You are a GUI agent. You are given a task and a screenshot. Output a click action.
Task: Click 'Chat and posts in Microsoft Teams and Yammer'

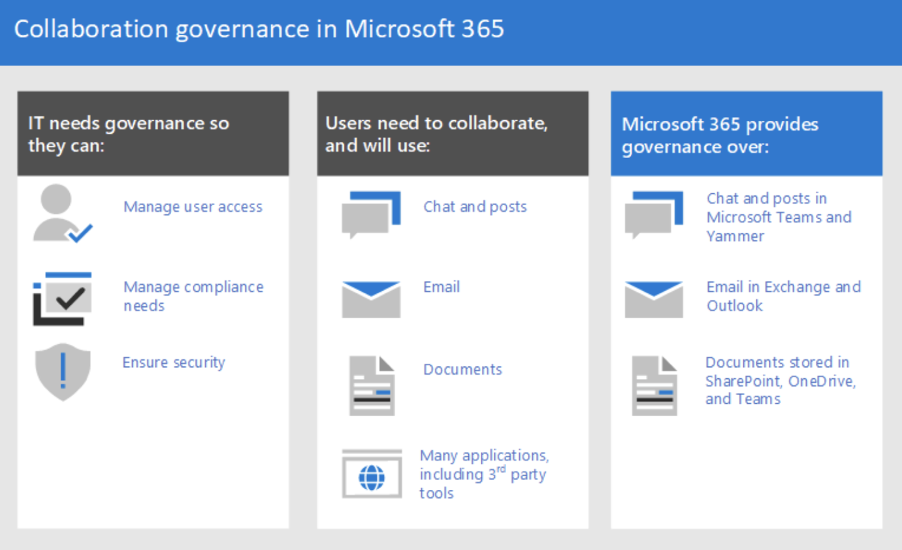coord(779,217)
